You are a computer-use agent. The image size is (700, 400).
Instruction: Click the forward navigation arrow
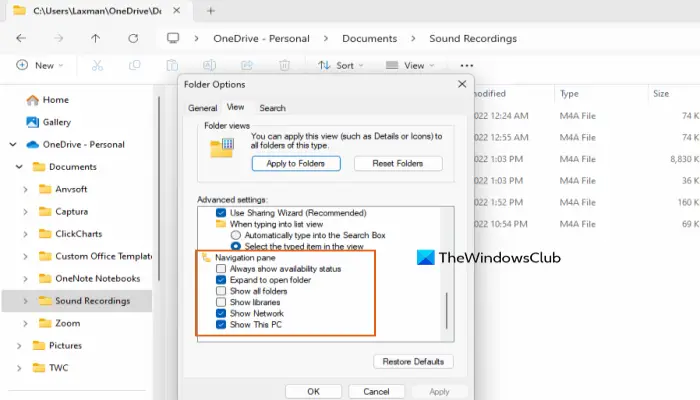pyautogui.click(x=58, y=38)
